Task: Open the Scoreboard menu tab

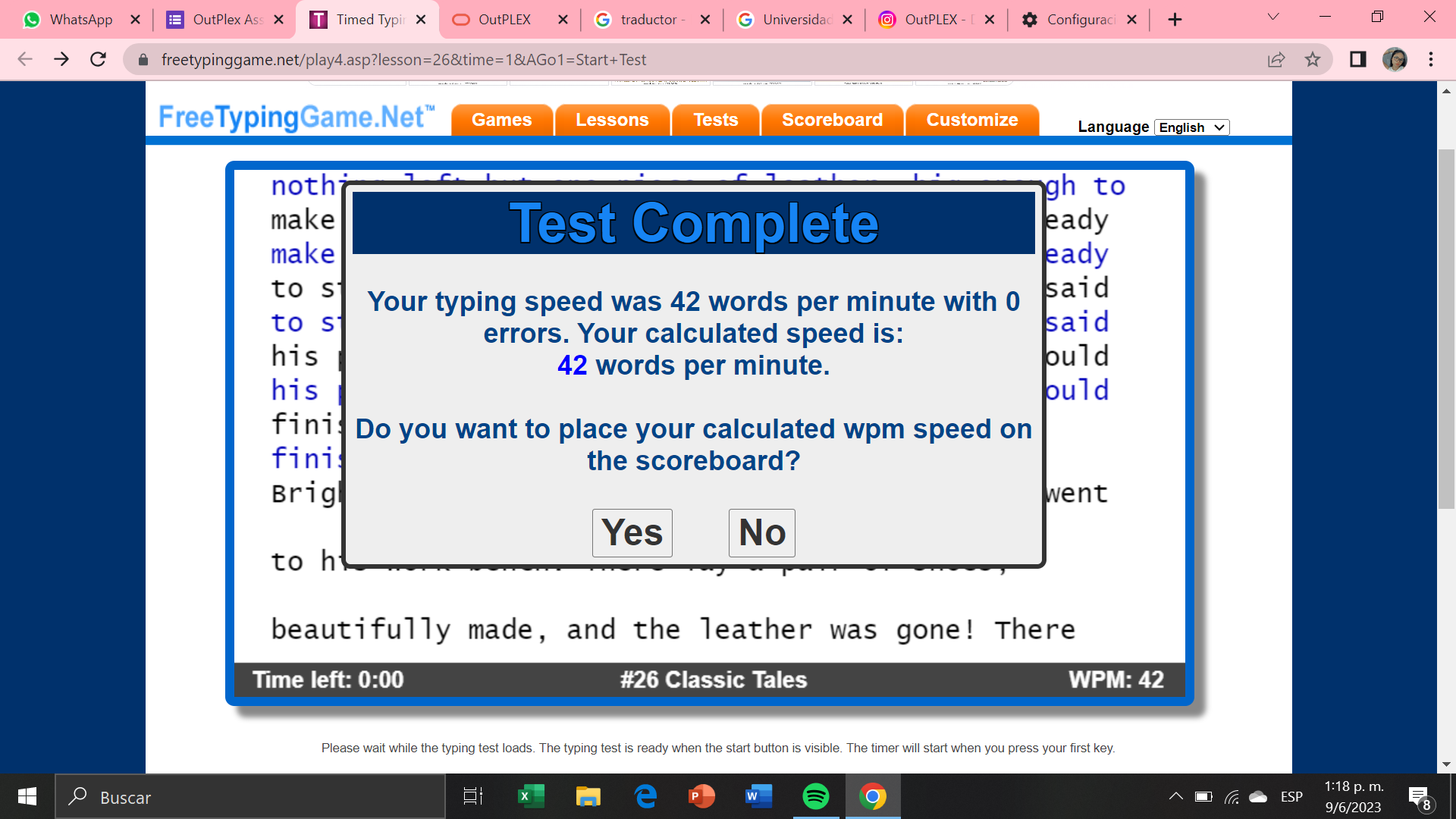Action: point(832,120)
